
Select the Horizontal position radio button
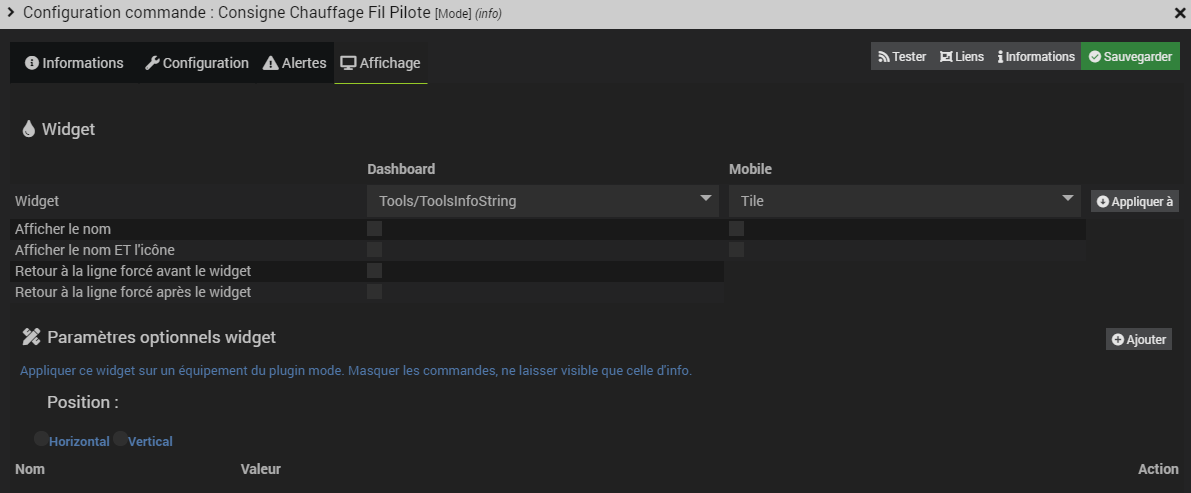pos(41,439)
